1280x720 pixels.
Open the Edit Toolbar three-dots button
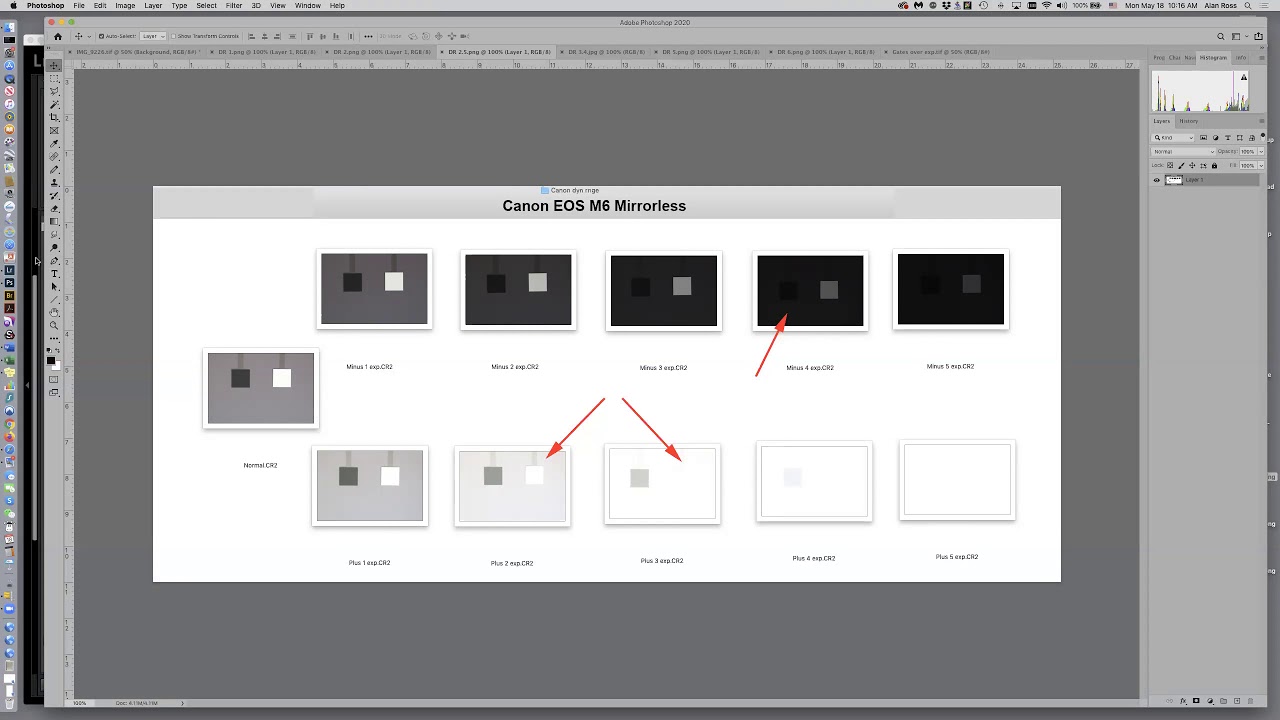(55, 339)
